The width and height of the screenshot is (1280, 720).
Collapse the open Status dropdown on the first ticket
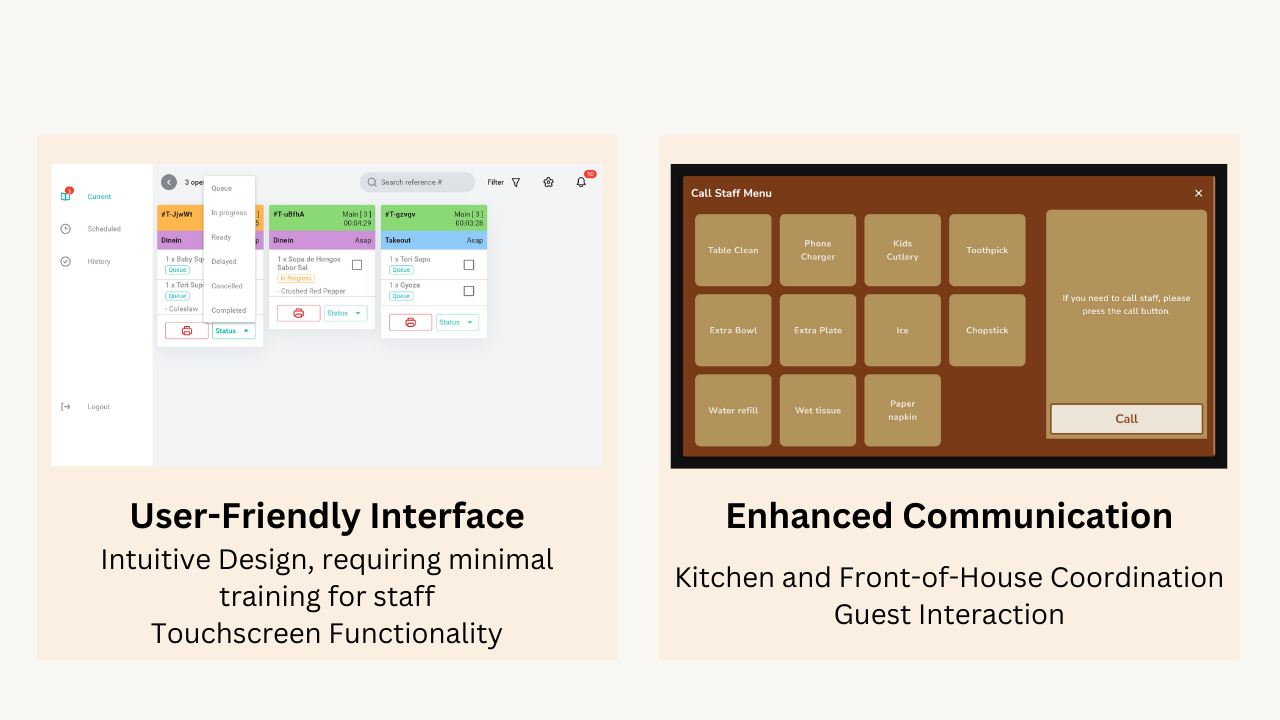[x=234, y=331]
